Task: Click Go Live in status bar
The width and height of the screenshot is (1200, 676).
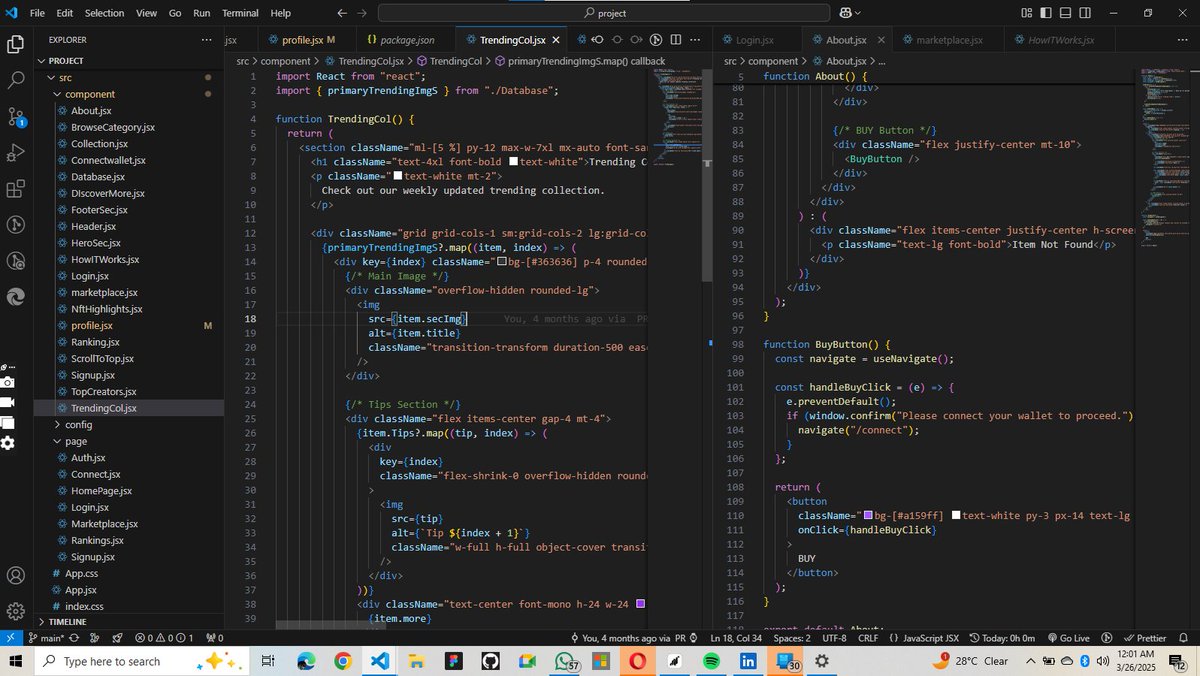Action: point(1067,638)
